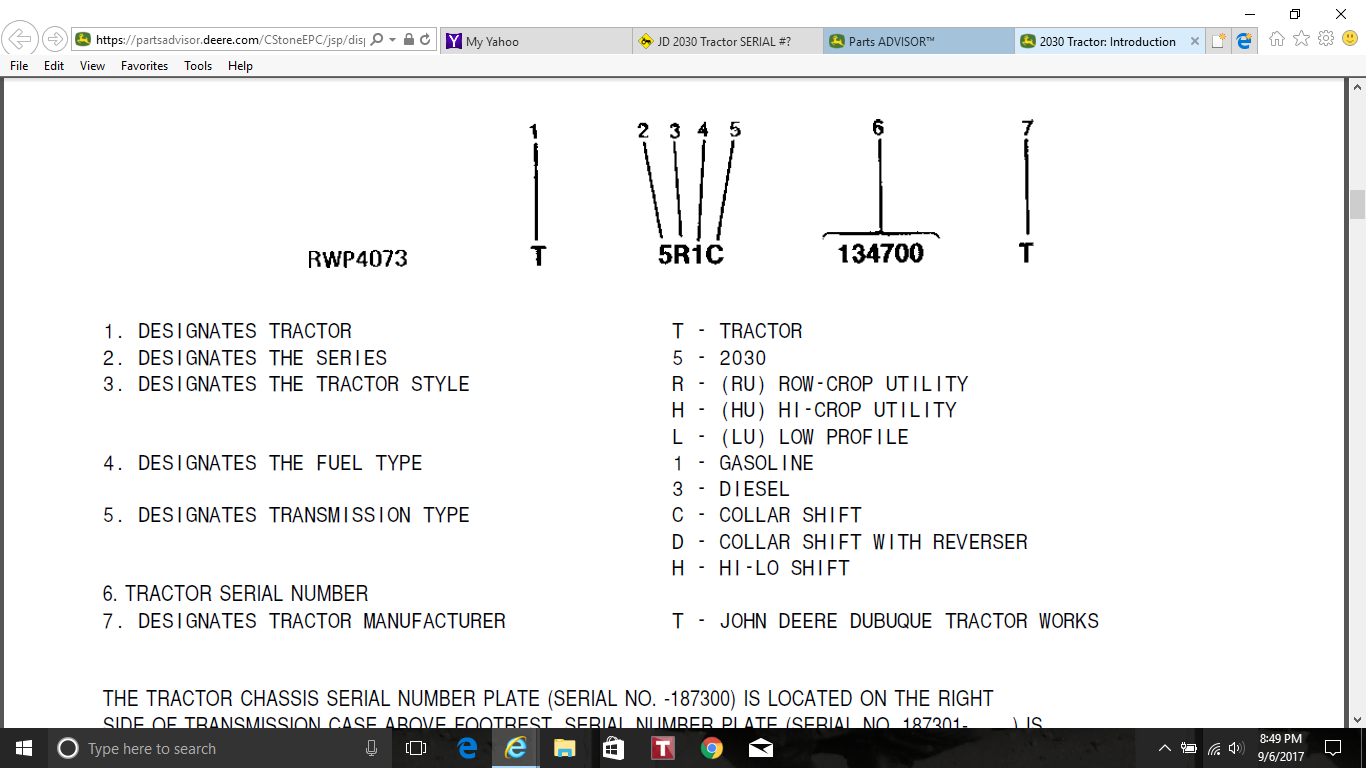Open Favorites star icon

(1301, 39)
